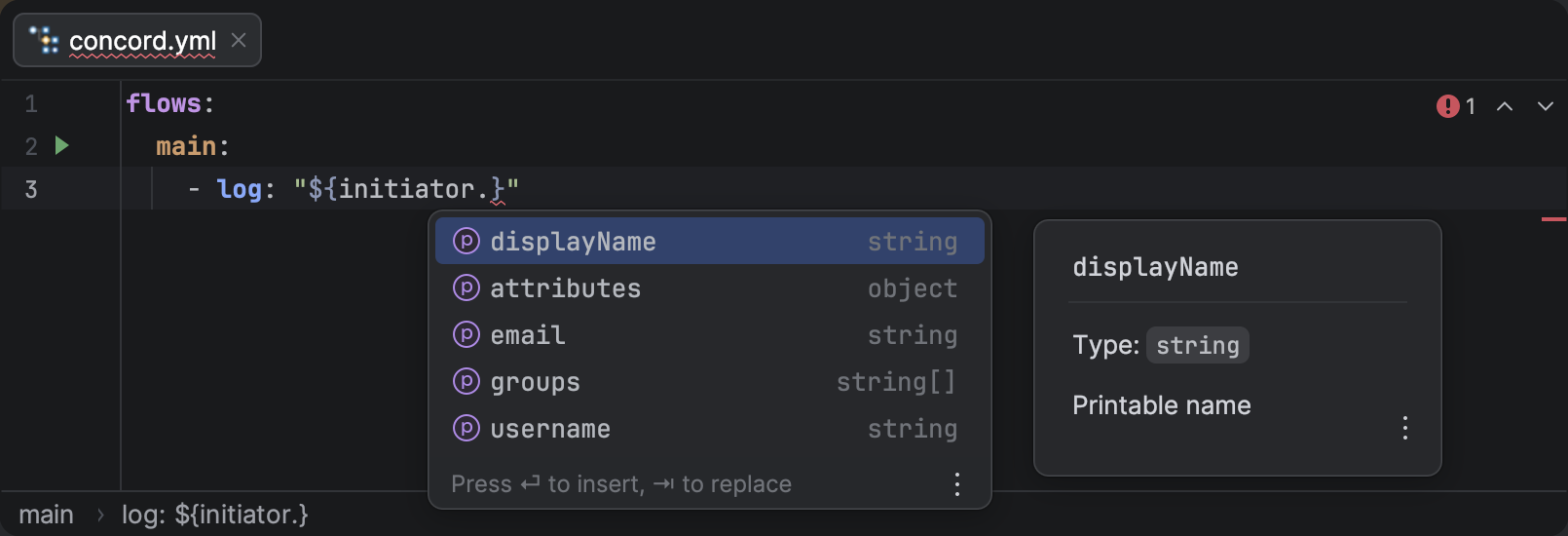Viewport: 1568px width, 536px height.
Task: Click the property icon beside displayName
Action: tap(467, 241)
